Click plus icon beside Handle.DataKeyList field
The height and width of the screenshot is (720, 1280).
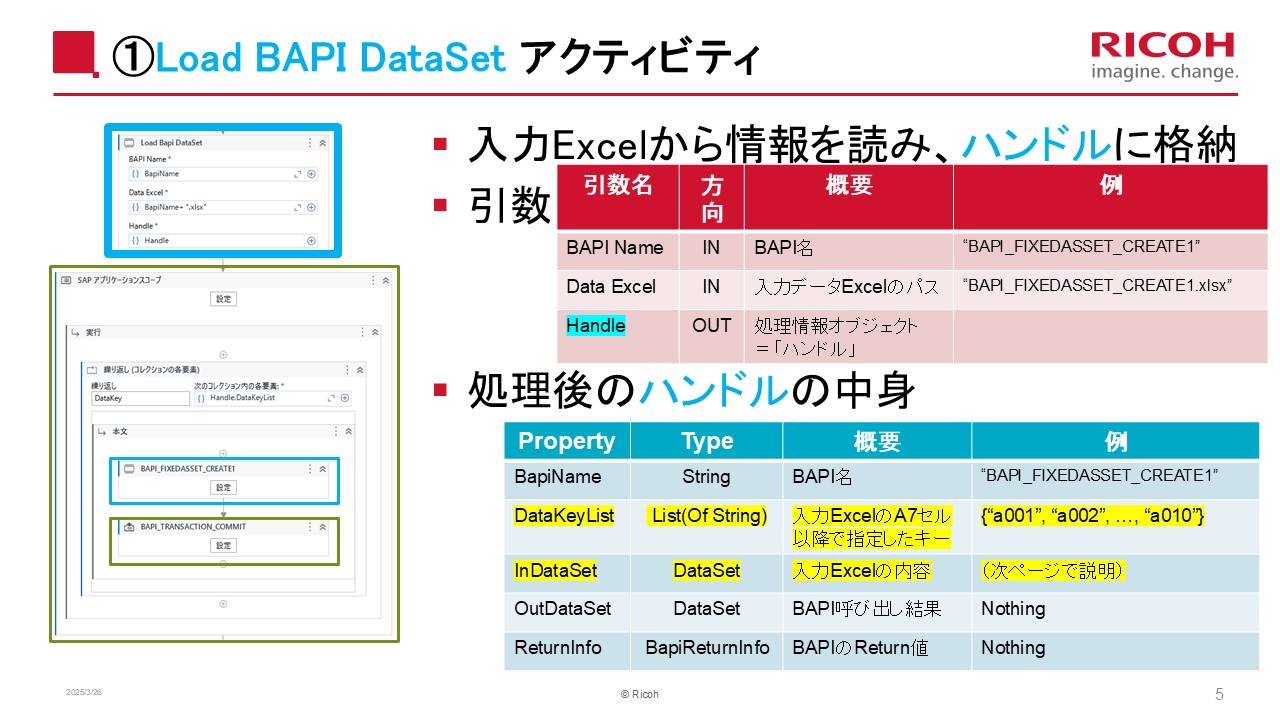point(345,398)
